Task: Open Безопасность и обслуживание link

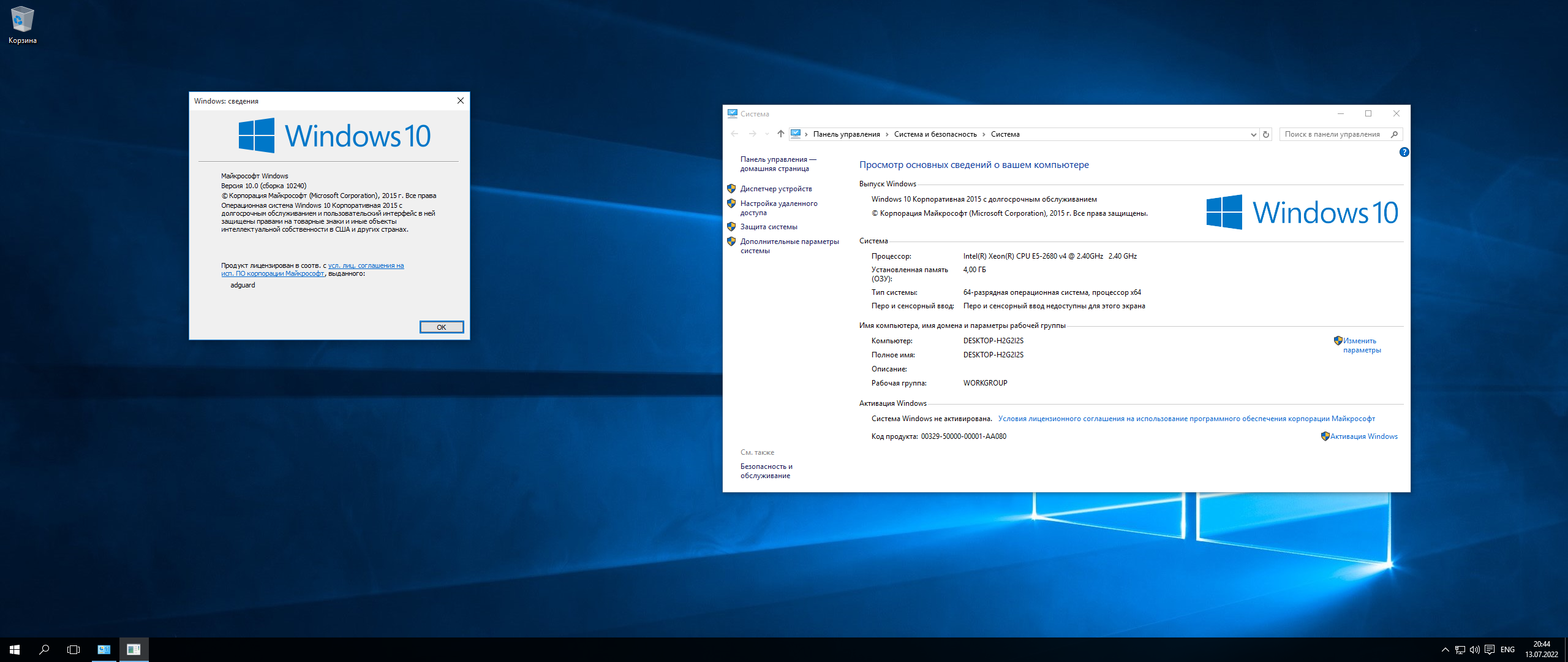Action: coord(766,471)
